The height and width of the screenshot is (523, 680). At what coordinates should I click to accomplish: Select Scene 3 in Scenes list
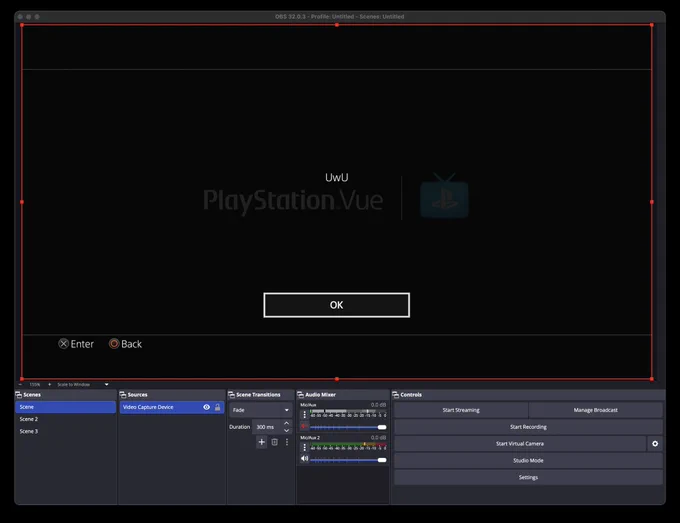65,431
